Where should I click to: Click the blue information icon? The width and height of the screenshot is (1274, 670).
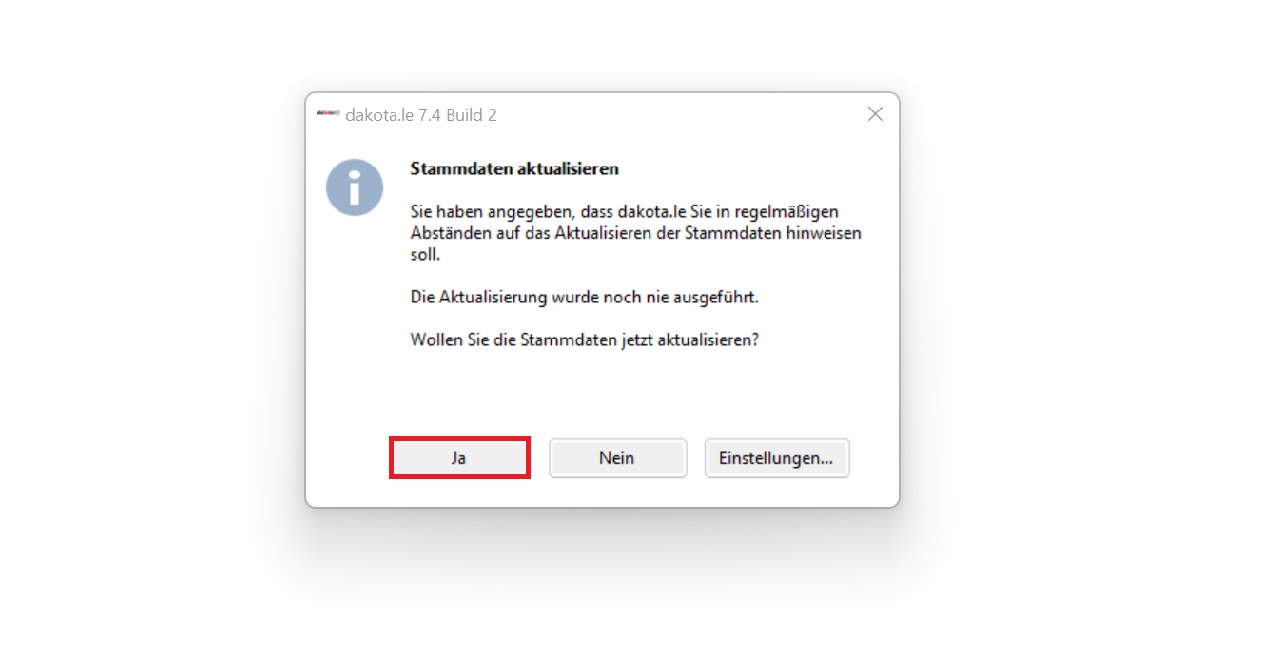354,187
